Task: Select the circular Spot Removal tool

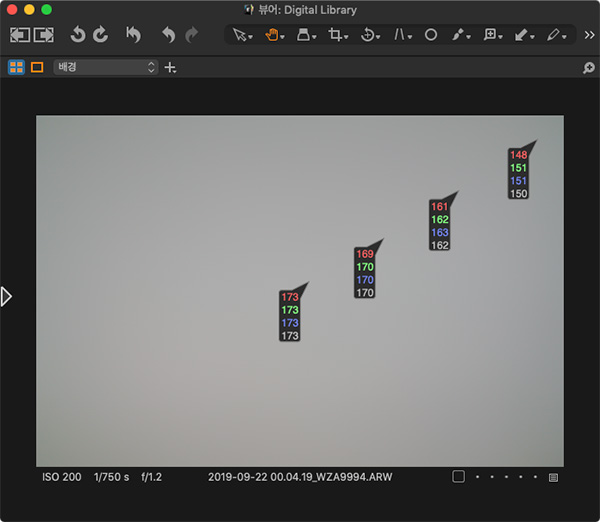Action: click(431, 35)
